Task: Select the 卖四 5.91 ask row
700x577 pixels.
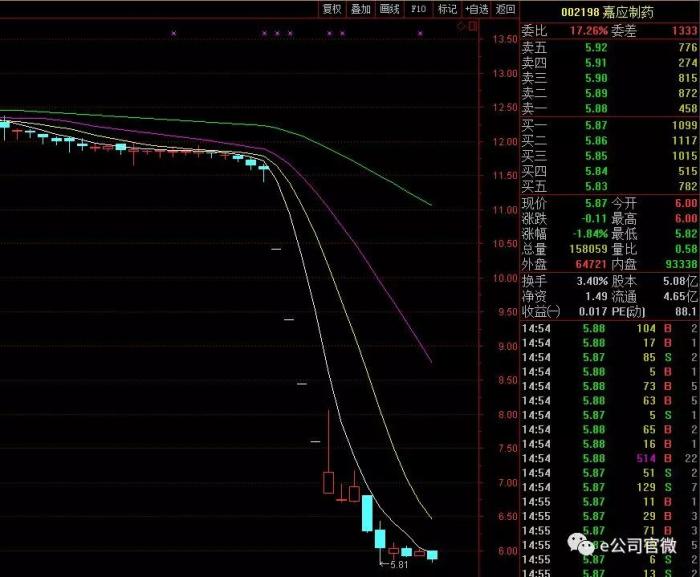Action: point(610,63)
